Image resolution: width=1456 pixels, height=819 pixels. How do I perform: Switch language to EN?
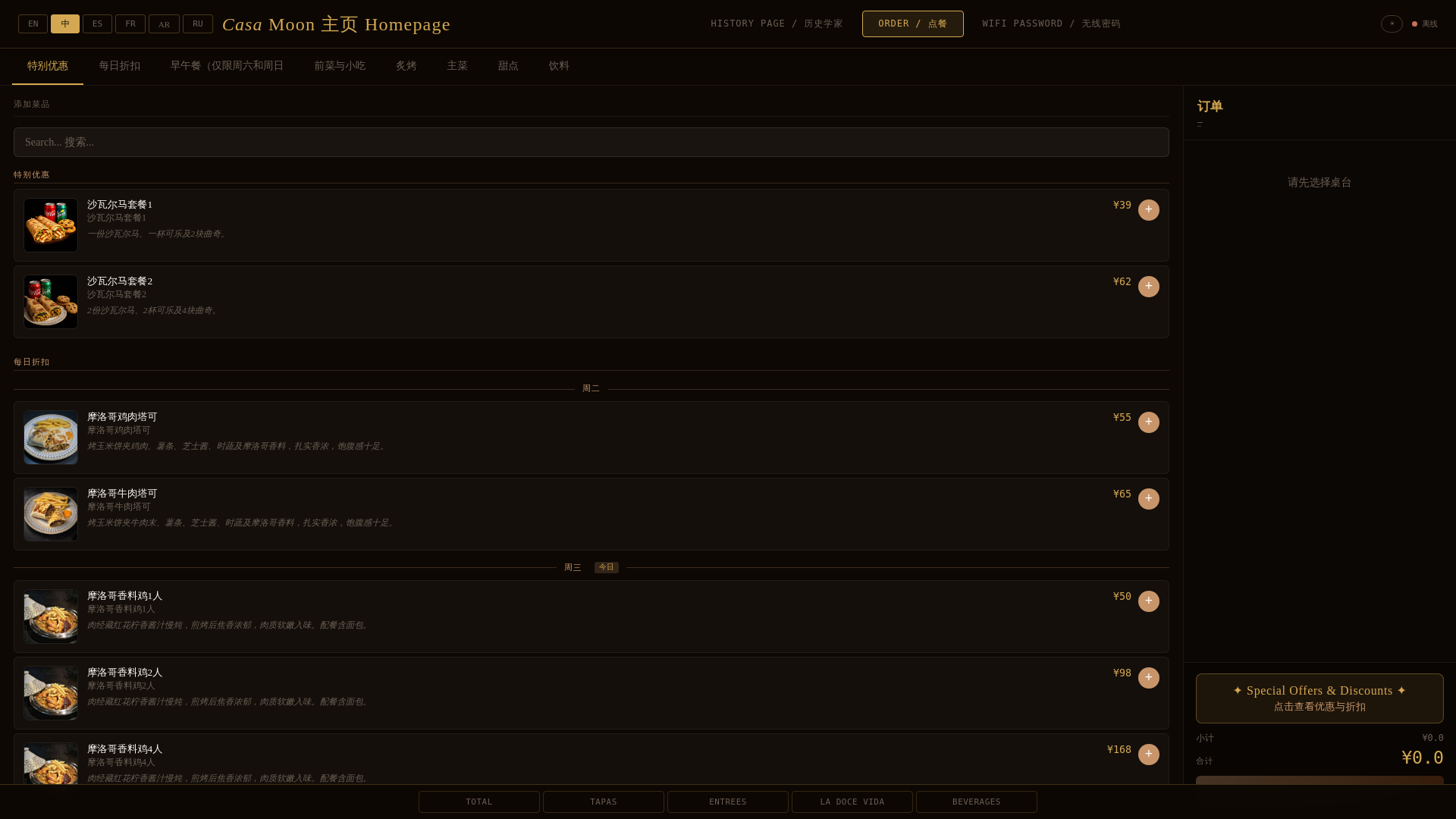point(33,24)
